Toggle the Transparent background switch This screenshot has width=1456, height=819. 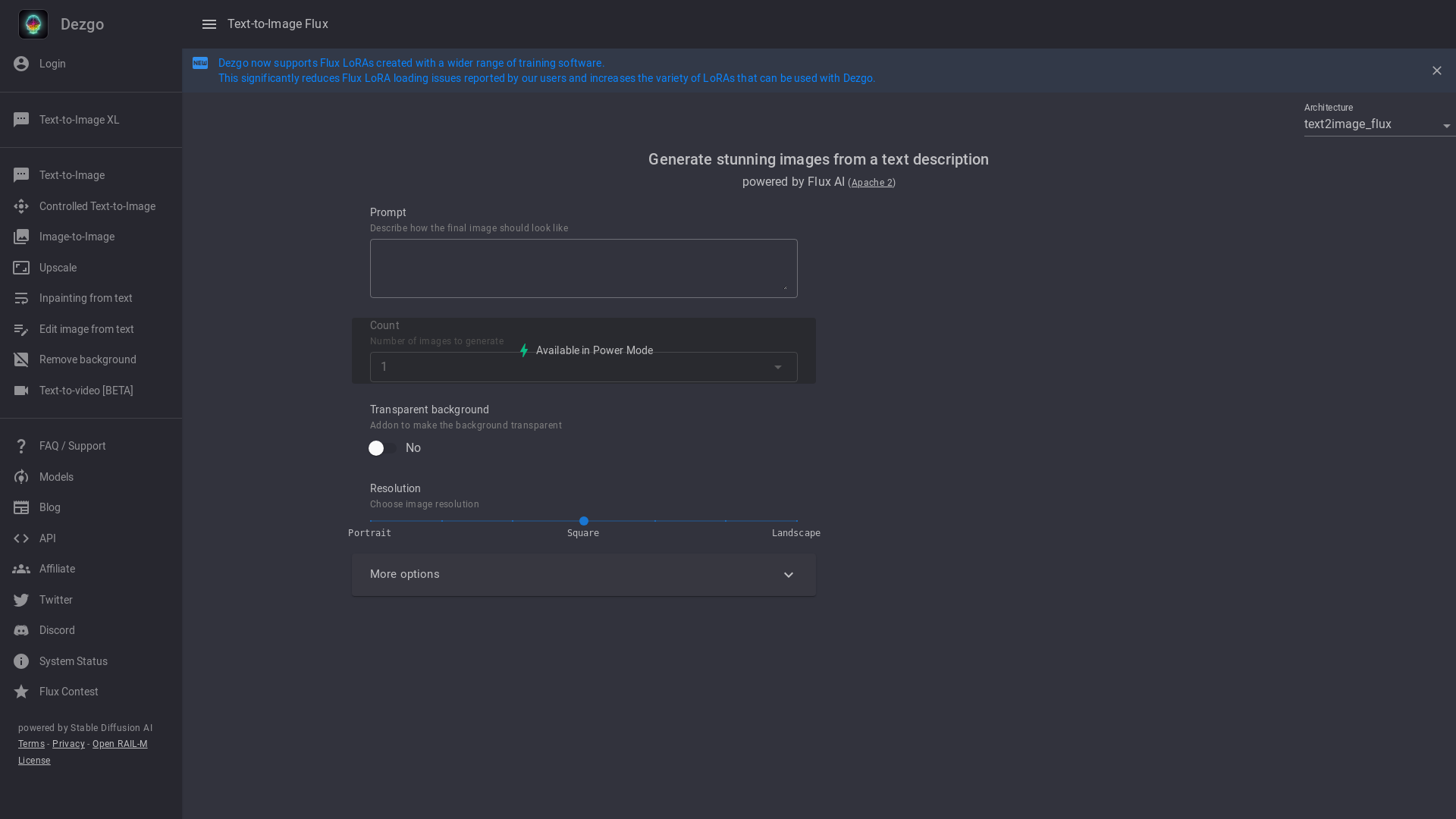382,448
